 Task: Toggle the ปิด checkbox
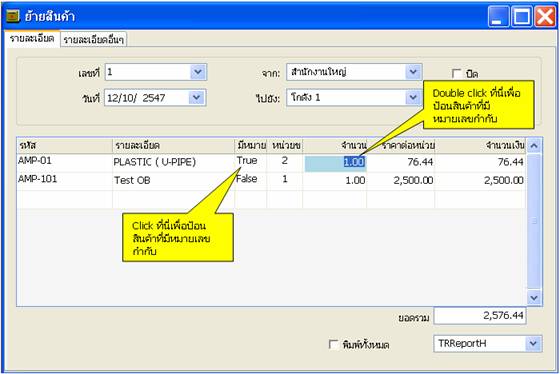click(456, 74)
